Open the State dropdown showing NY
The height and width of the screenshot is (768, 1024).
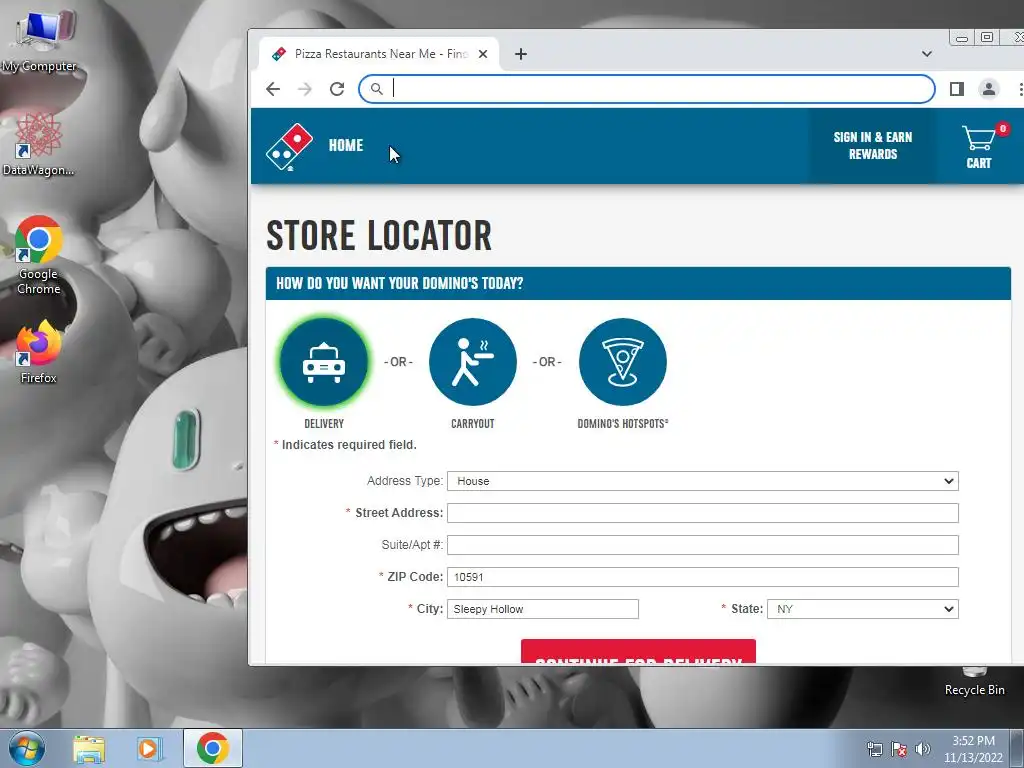click(x=863, y=609)
